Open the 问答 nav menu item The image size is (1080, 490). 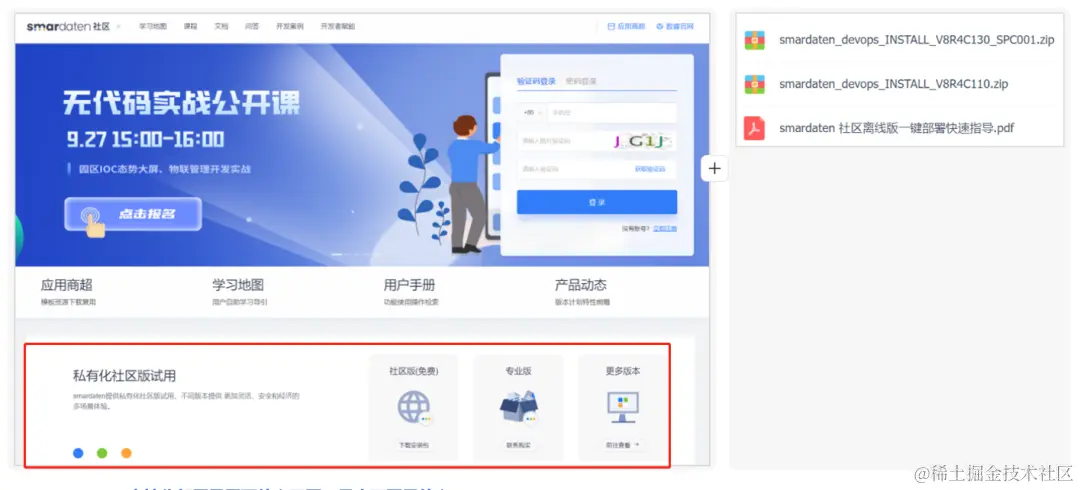coord(251,27)
